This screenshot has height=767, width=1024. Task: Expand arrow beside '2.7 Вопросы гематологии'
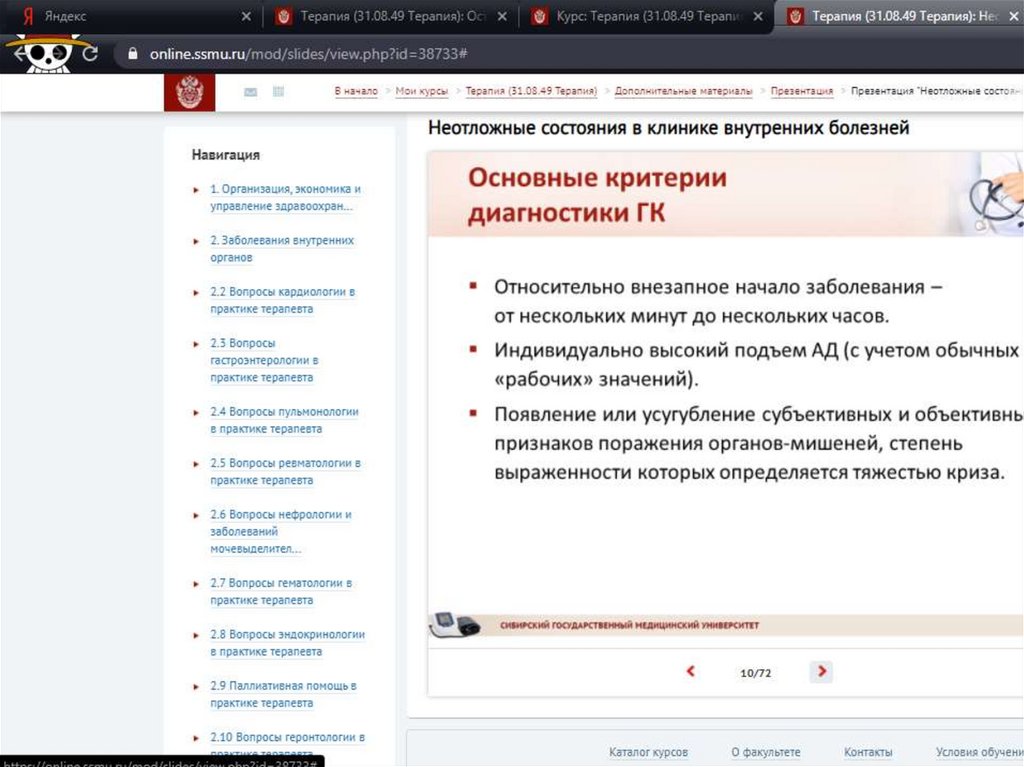point(196,584)
